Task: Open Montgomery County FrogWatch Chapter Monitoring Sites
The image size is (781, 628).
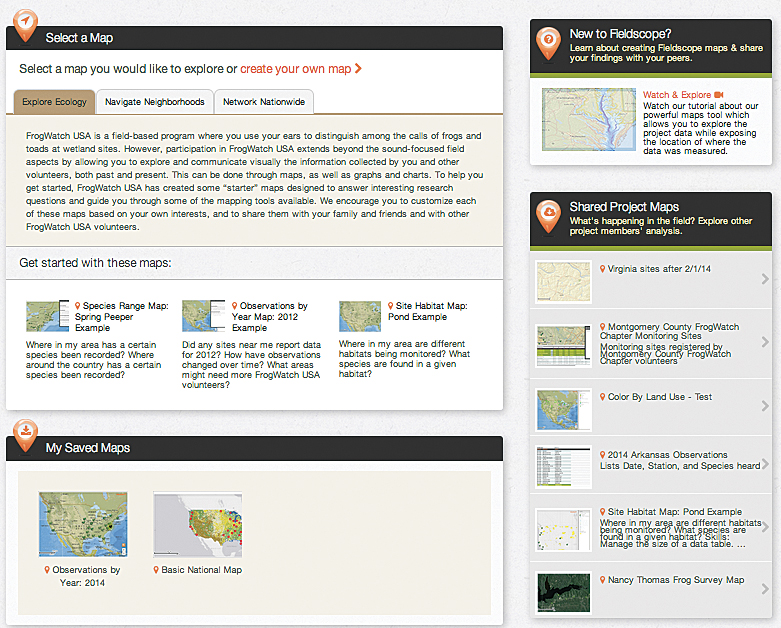Action: click(x=669, y=331)
